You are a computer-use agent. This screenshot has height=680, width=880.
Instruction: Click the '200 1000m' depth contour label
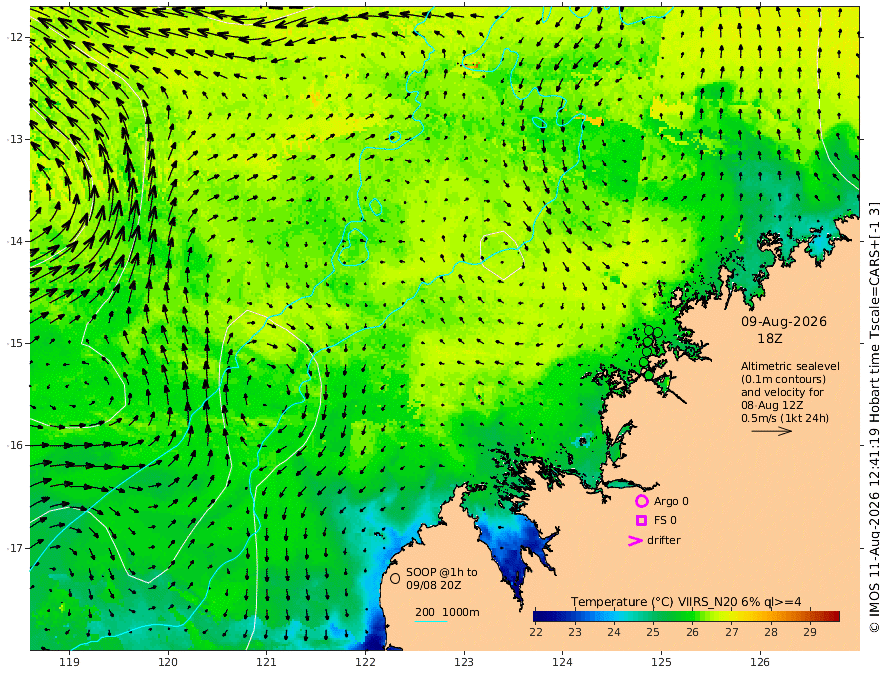(447, 612)
